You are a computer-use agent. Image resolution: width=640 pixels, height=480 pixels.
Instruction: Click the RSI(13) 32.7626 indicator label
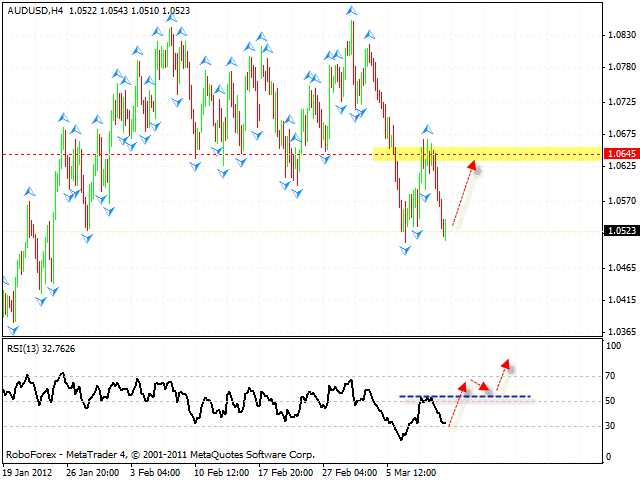tap(41, 349)
